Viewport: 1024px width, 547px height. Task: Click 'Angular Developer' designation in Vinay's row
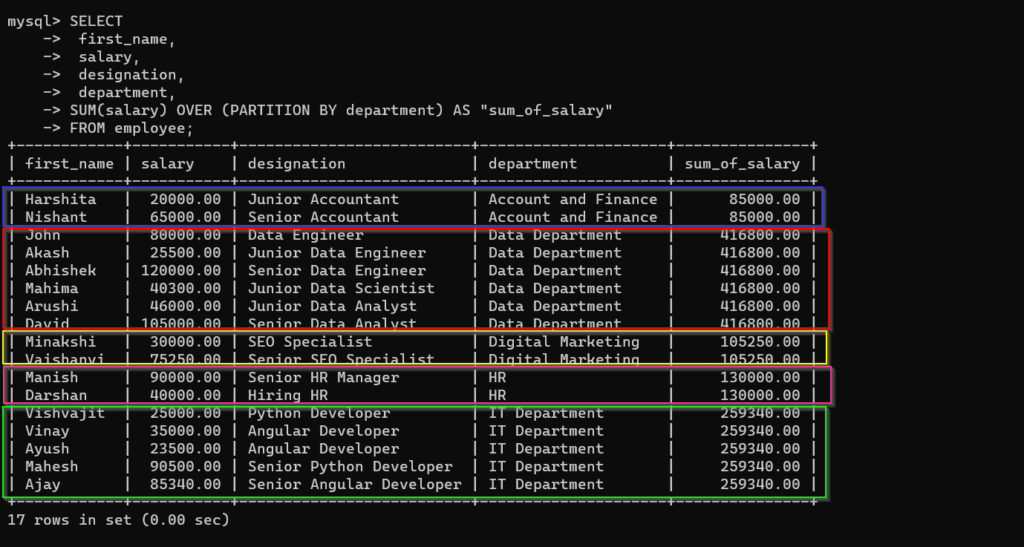point(323,431)
